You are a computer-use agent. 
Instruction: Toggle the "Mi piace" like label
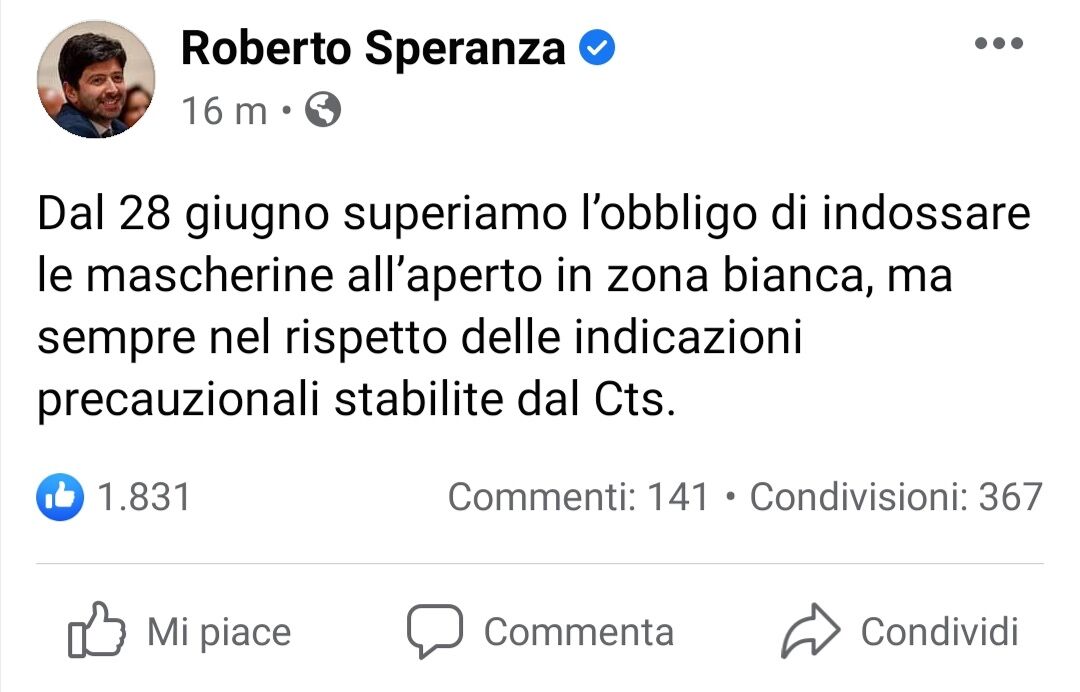[219, 632]
